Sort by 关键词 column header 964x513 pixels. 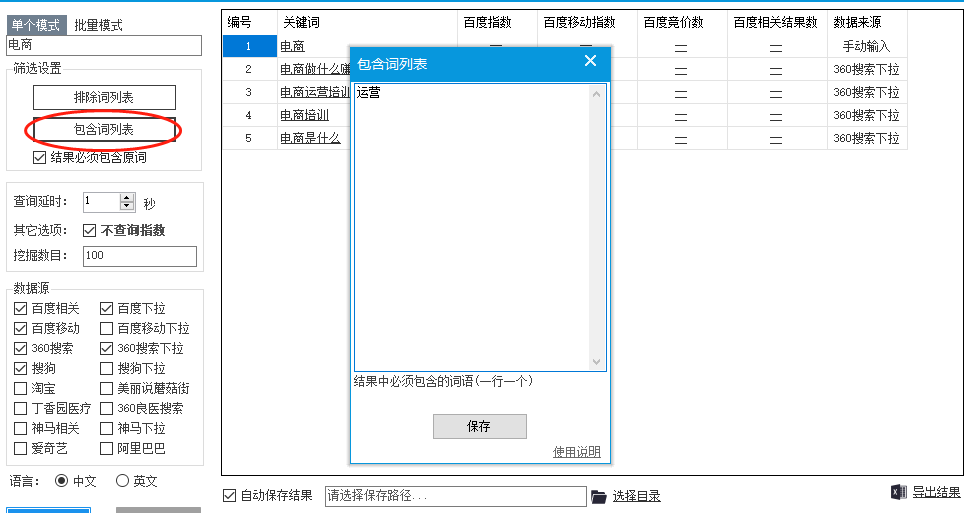pos(368,23)
